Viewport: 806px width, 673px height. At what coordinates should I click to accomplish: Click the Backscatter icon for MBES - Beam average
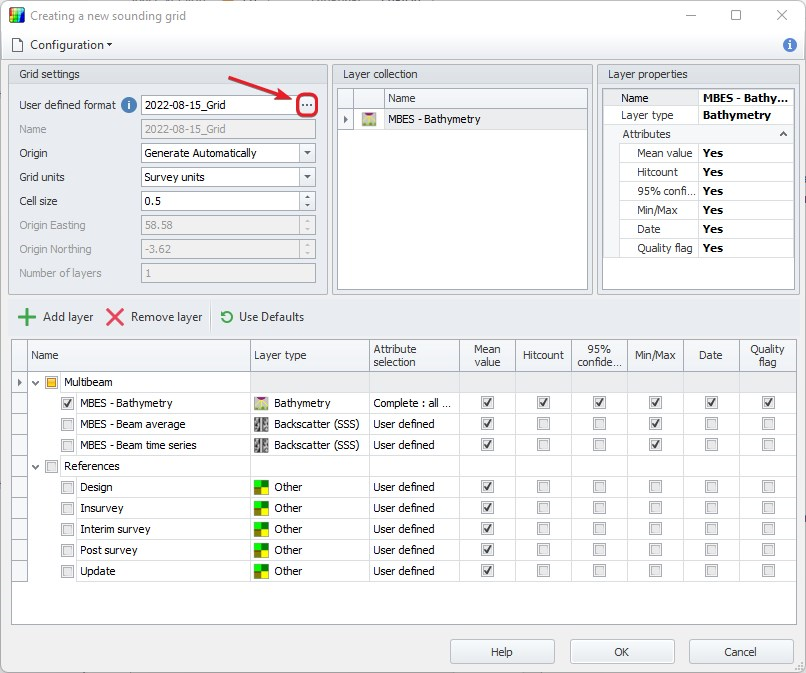[x=262, y=424]
